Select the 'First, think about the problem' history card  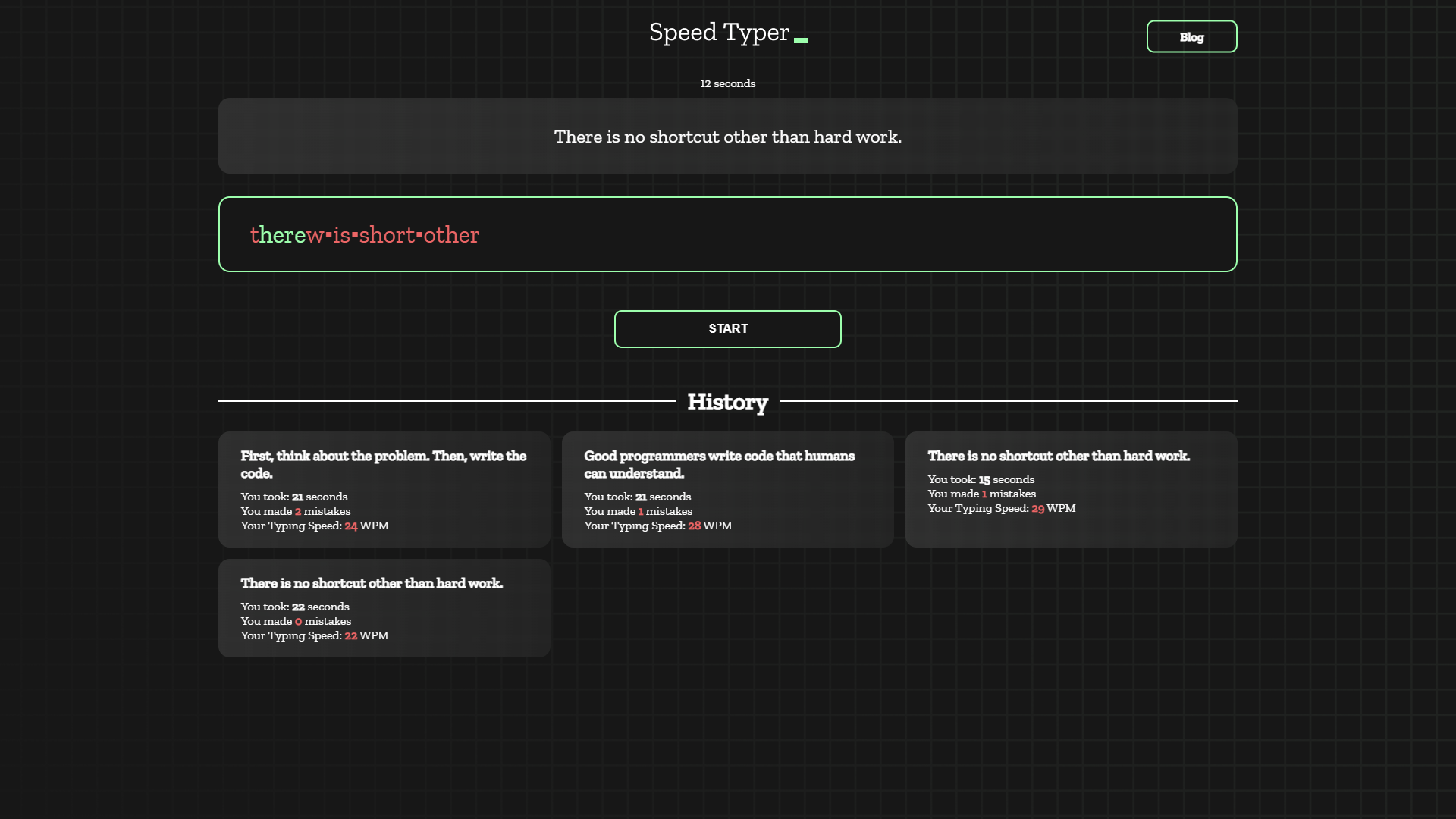[x=384, y=489]
